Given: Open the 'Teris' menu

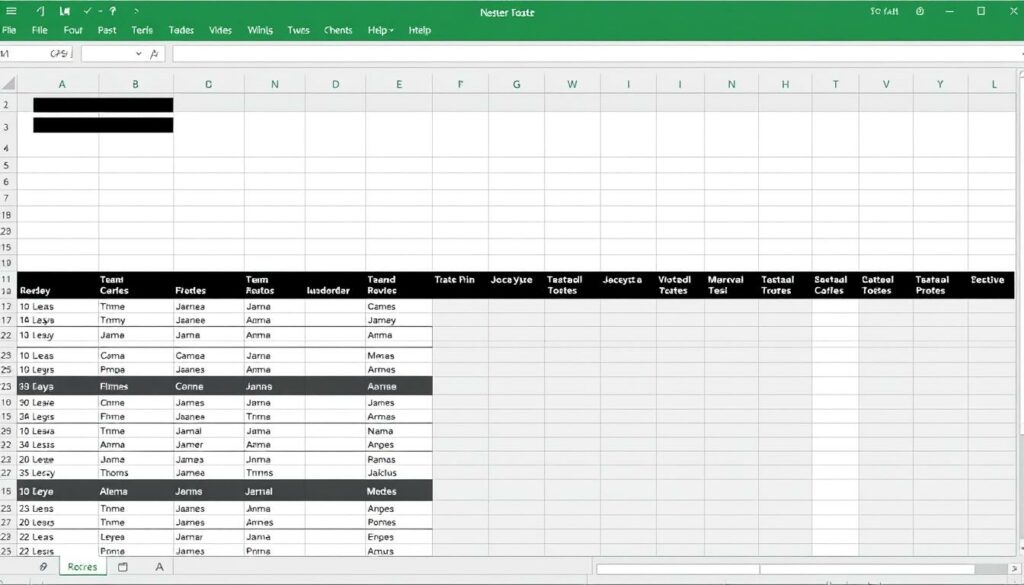Looking at the screenshot, I should tap(142, 30).
